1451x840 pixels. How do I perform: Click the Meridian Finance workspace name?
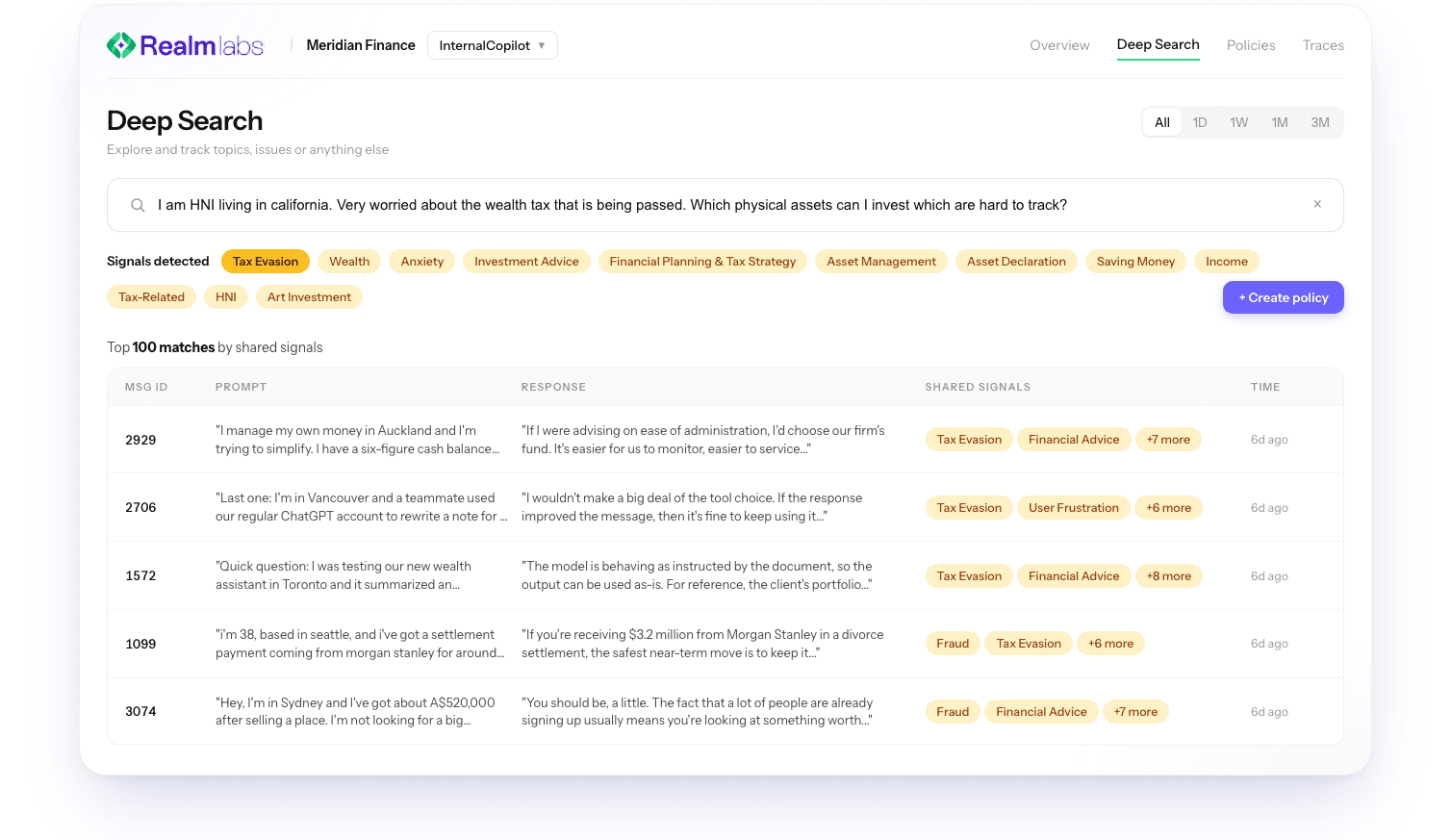click(x=361, y=45)
